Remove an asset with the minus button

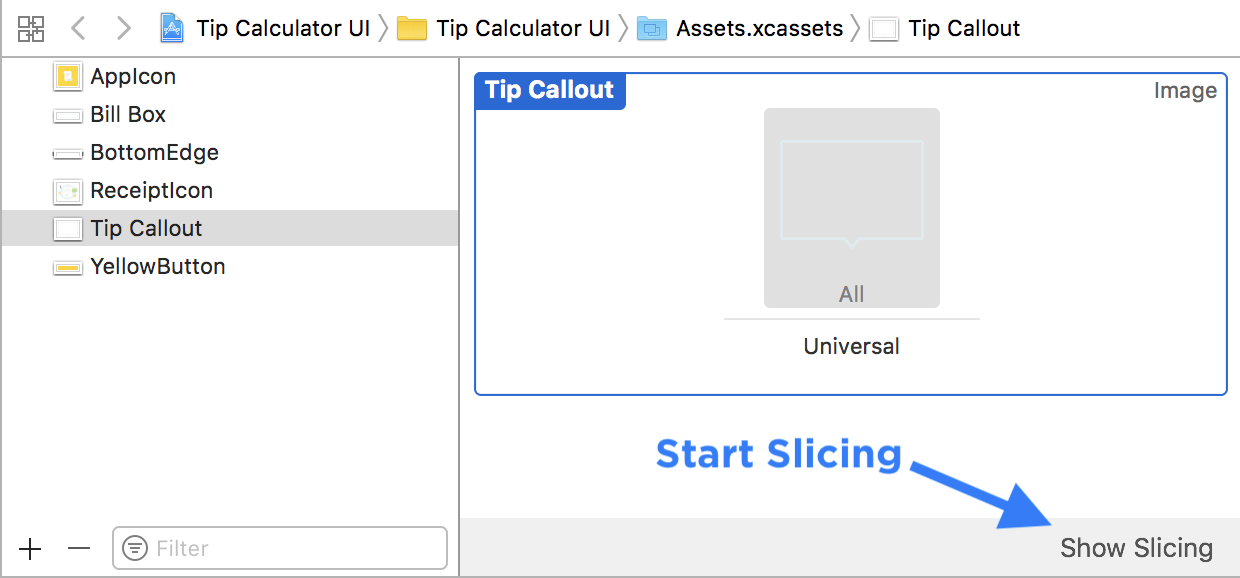pos(78,548)
